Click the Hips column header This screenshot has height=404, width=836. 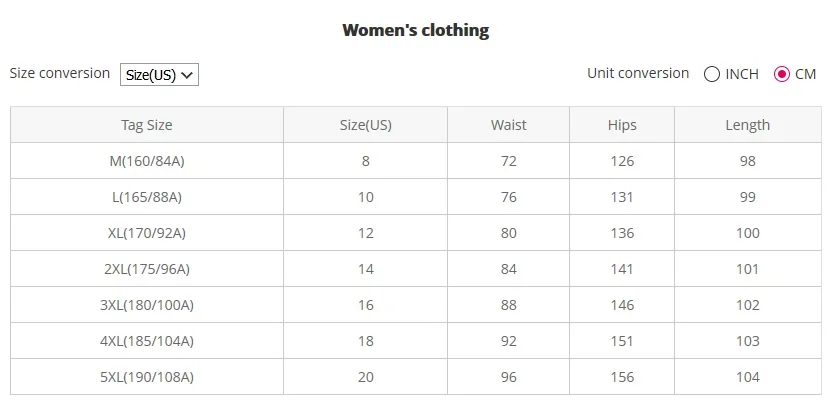click(x=621, y=125)
